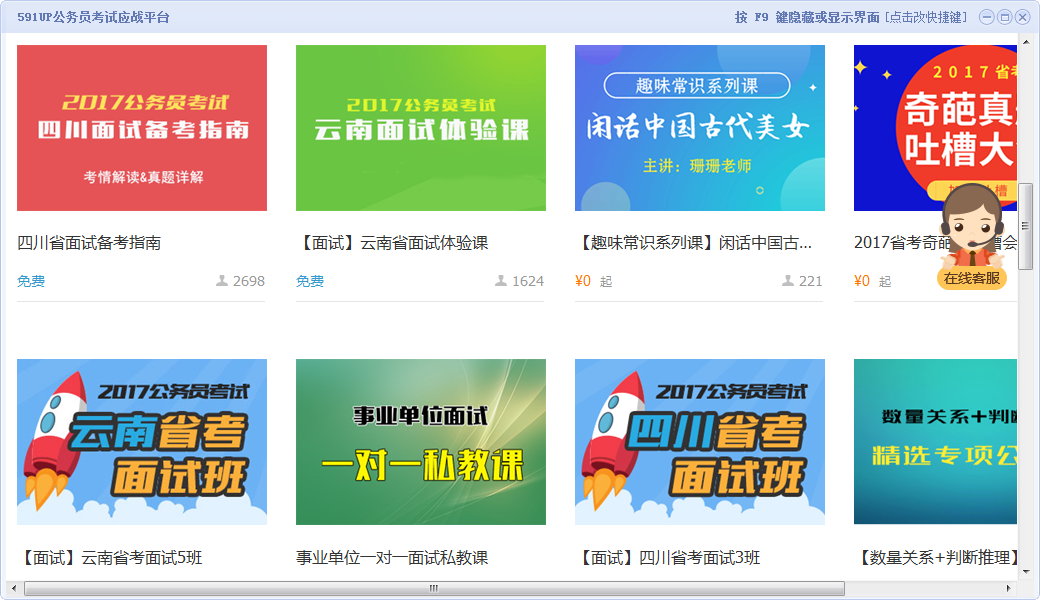The image size is (1040, 600).
Task: Minimize the 591UP window
Action: [x=987, y=17]
